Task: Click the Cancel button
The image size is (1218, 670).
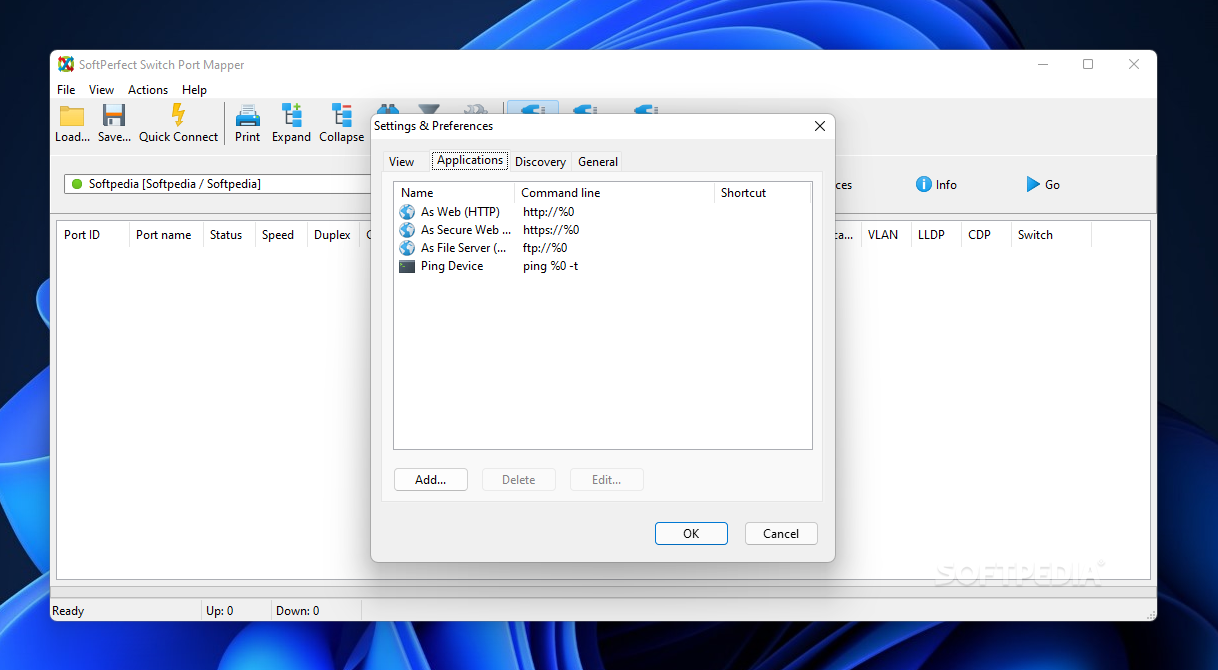Action: pos(781,533)
